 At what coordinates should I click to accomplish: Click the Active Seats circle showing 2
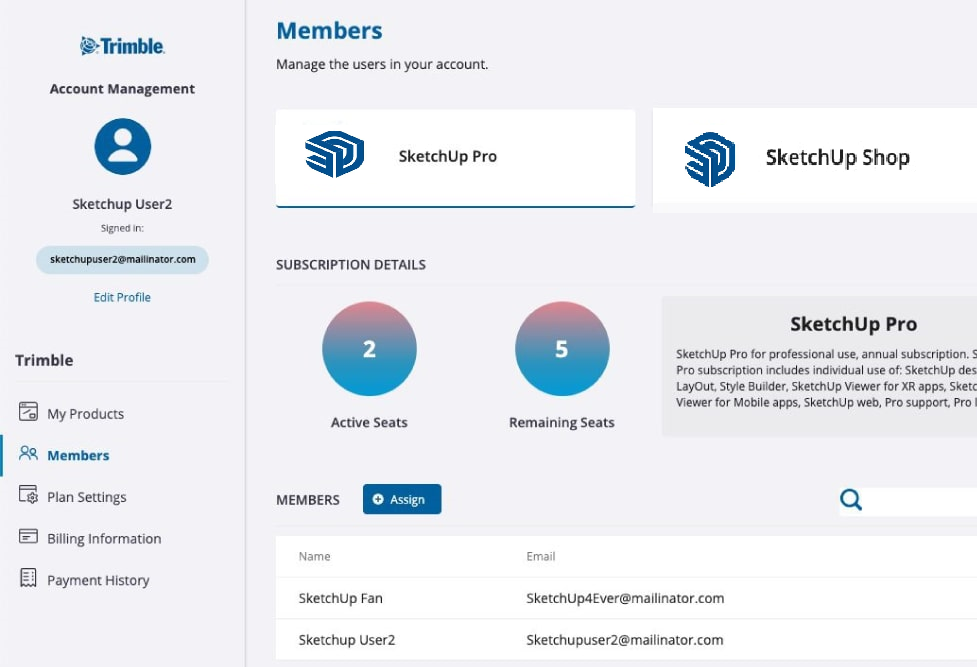point(369,348)
